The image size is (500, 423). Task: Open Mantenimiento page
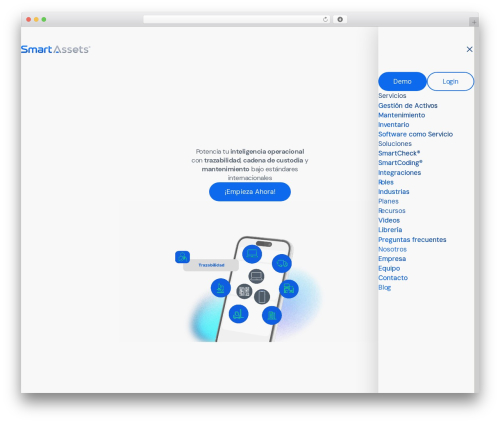pyautogui.click(x=402, y=115)
